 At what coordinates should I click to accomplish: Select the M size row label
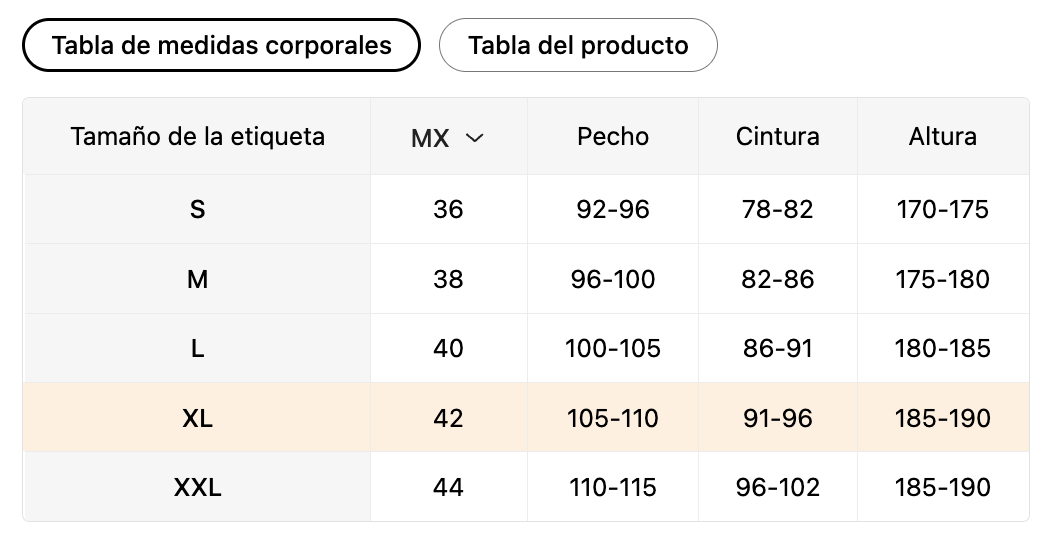click(197, 279)
